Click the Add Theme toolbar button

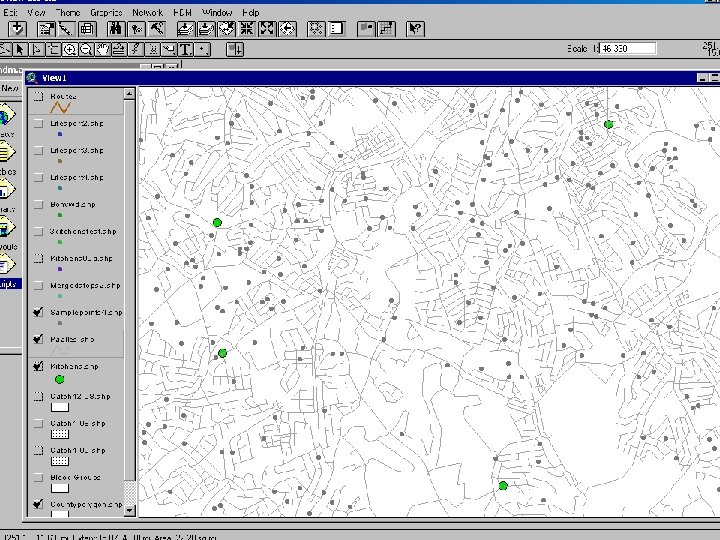tap(17, 29)
